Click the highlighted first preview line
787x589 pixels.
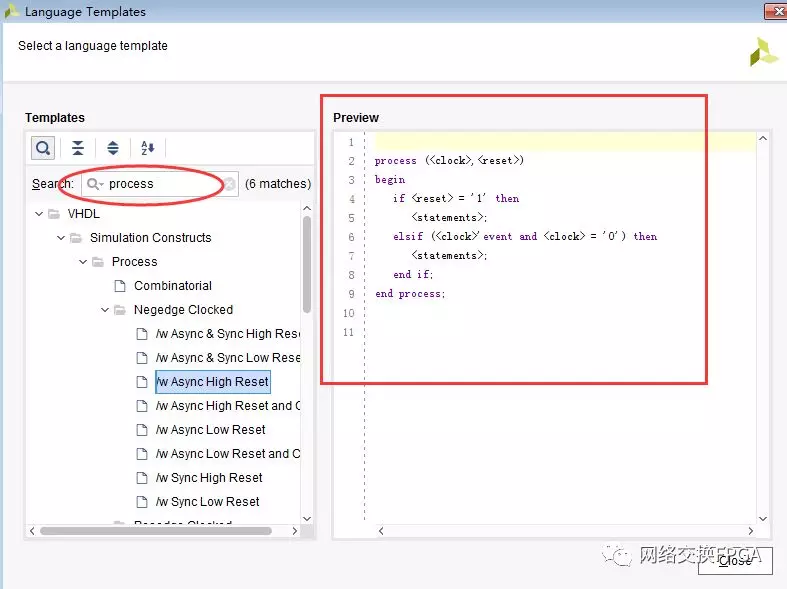coord(565,142)
